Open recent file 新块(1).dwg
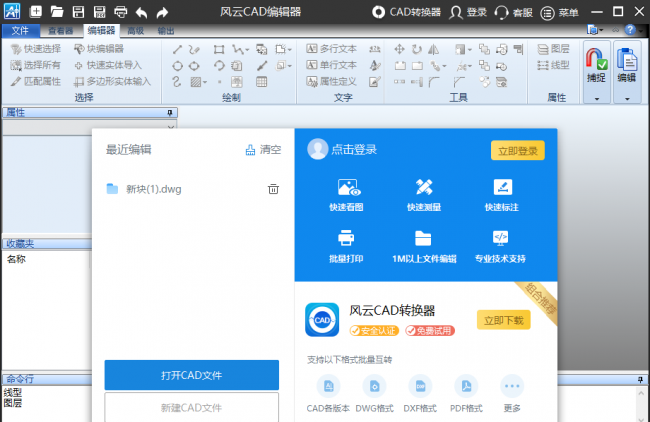This screenshot has height=422, width=650. point(144,189)
